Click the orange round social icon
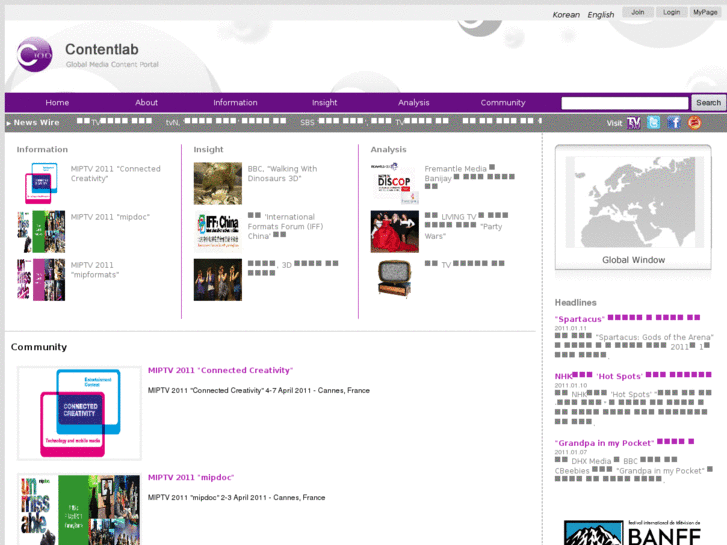 pos(694,122)
